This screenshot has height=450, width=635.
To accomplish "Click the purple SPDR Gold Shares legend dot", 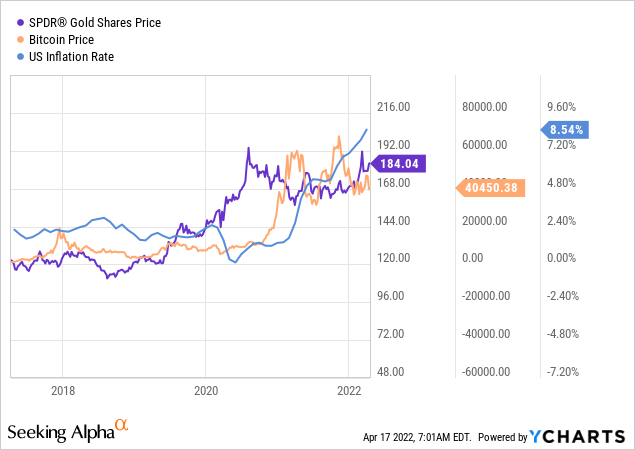I will 17,22.
